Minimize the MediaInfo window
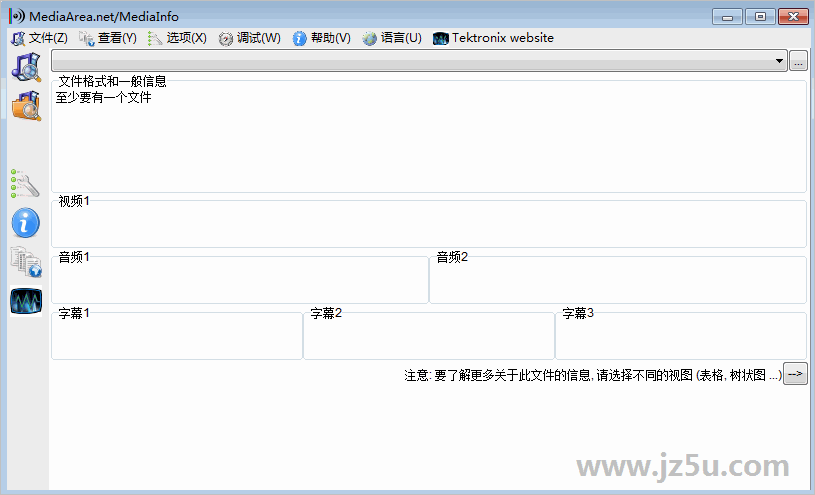Image resolution: width=815 pixels, height=495 pixels. pyautogui.click(x=727, y=17)
